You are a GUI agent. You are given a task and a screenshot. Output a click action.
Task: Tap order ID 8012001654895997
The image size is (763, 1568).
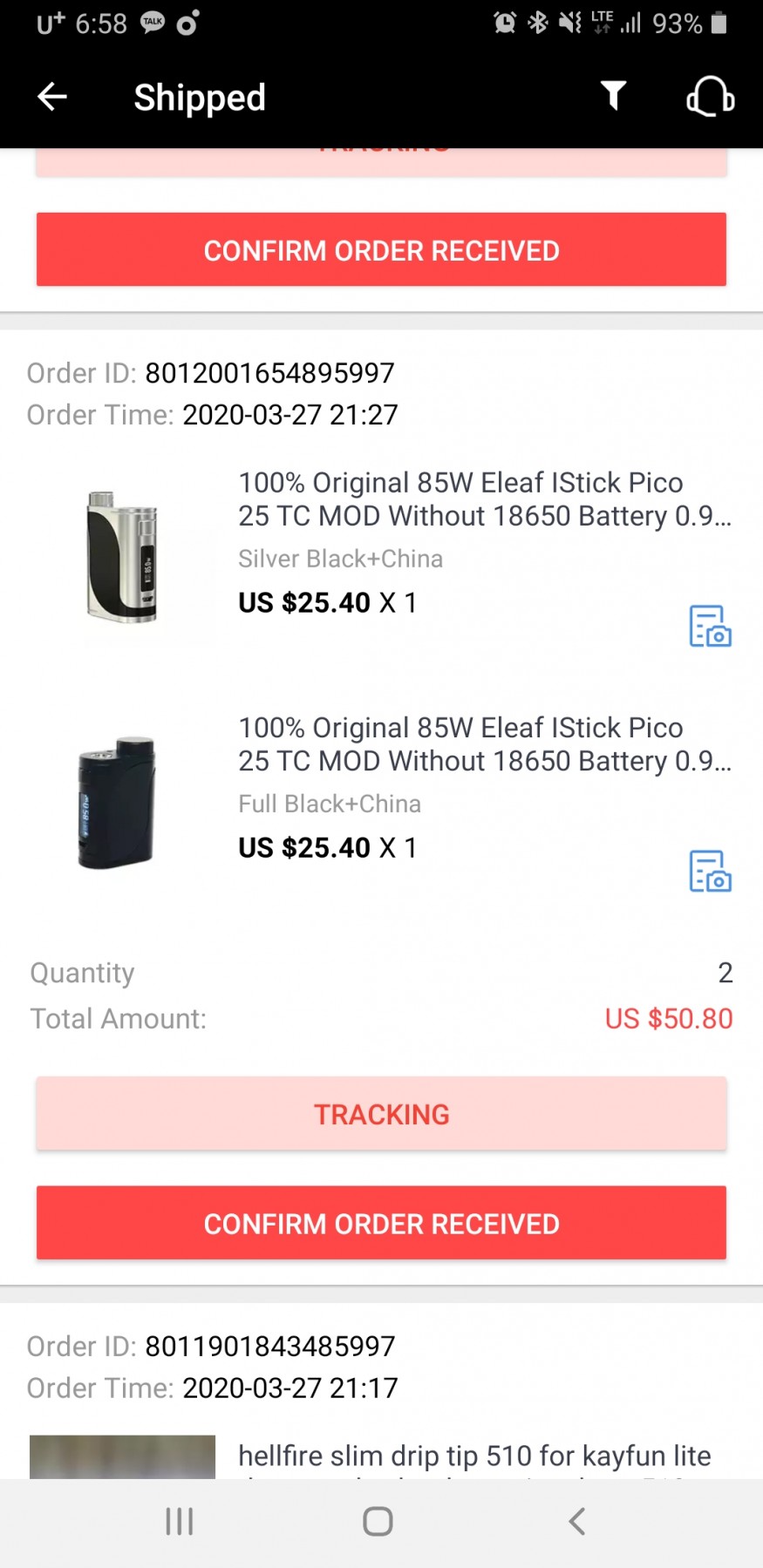[x=269, y=373]
